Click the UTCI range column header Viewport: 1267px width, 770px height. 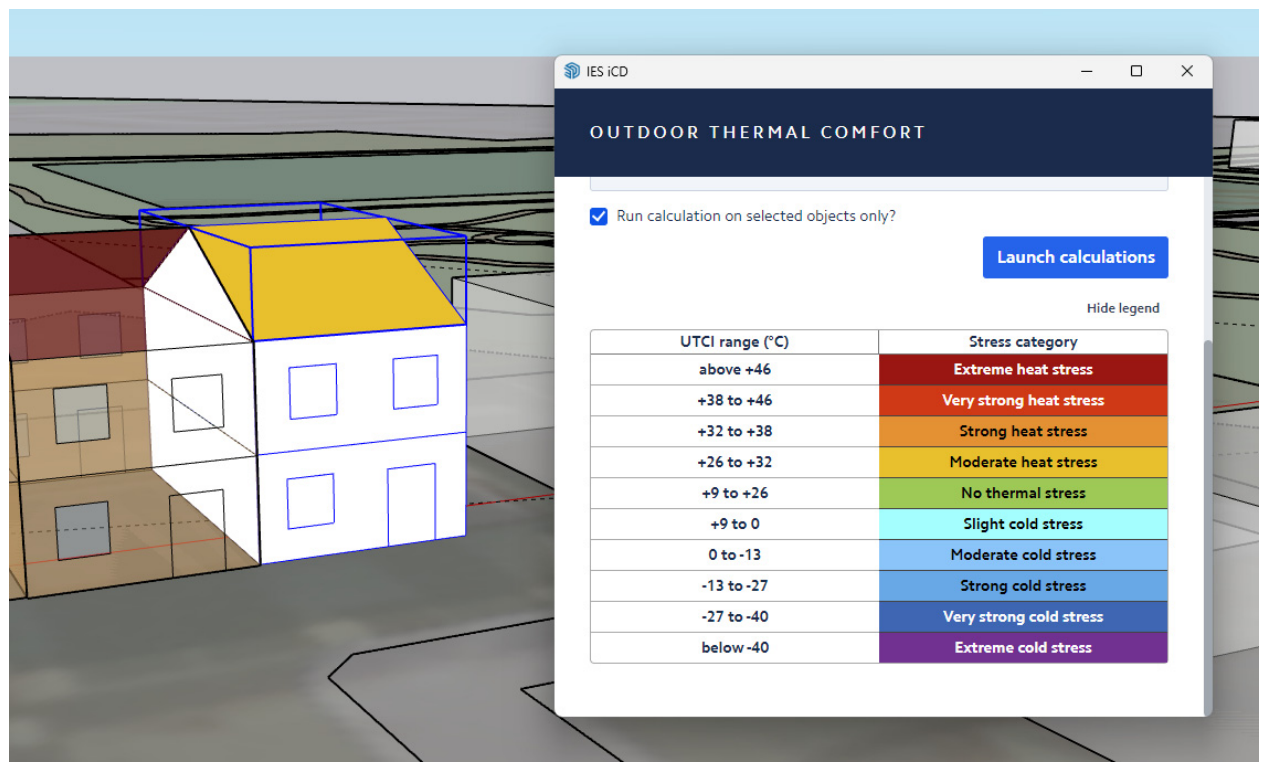click(734, 342)
